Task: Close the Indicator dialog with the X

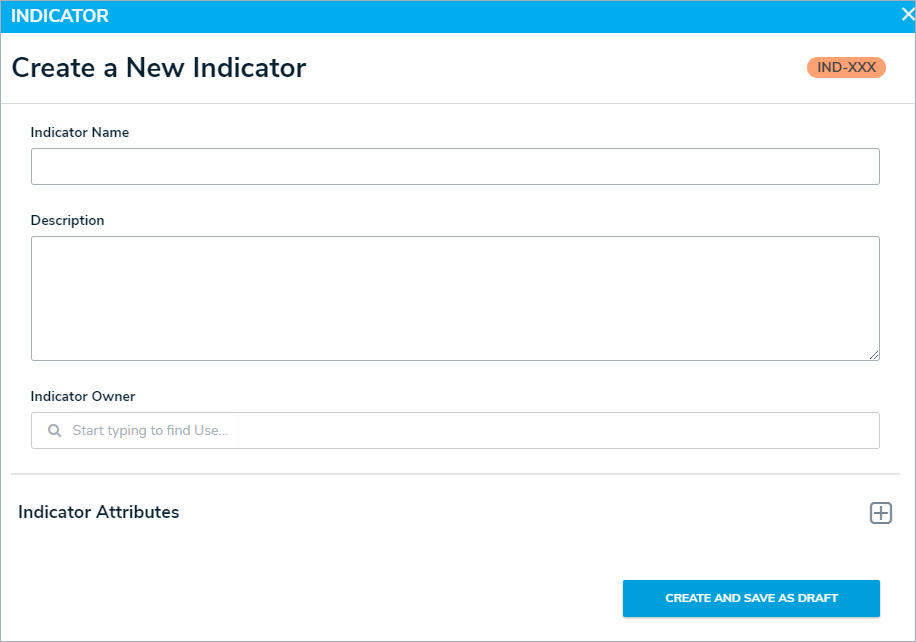Action: point(907,15)
